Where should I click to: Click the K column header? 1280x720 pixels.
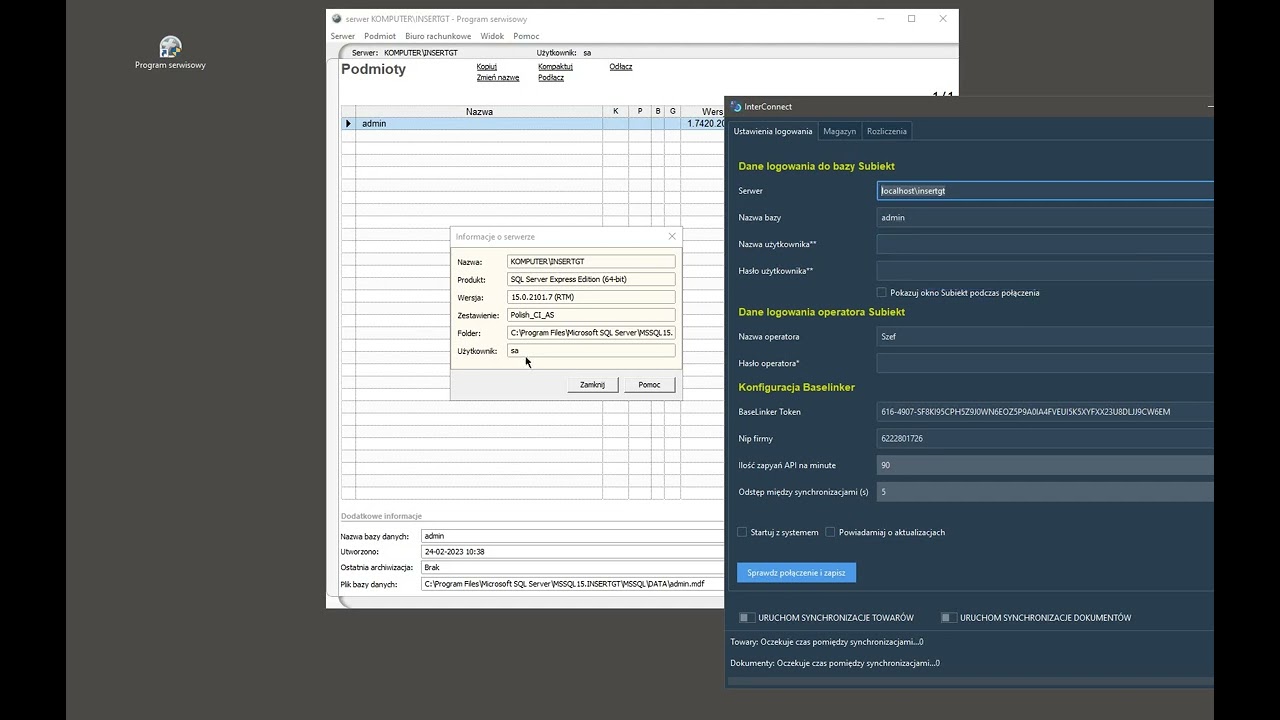pos(615,111)
